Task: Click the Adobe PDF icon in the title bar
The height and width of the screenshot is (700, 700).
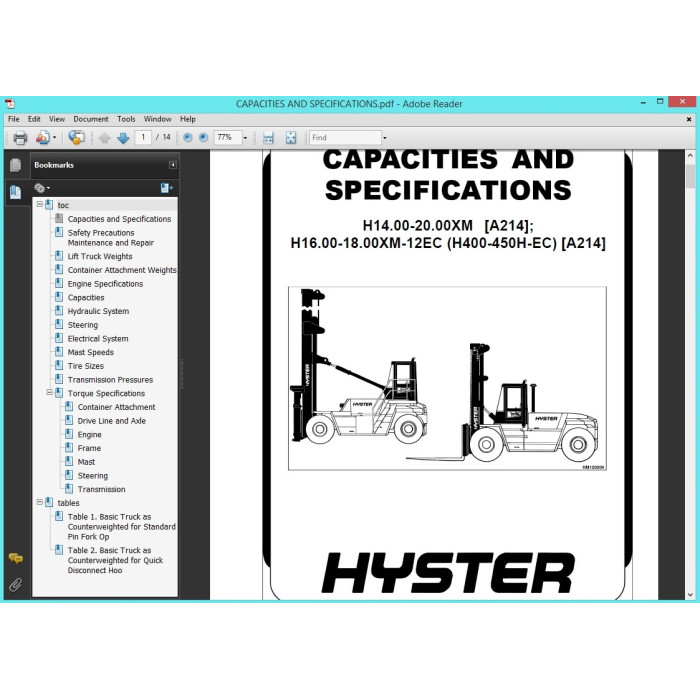Action: (9, 104)
